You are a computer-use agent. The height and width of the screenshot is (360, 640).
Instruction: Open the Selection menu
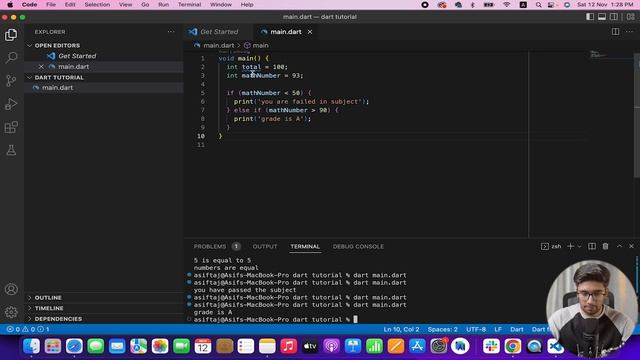[x=97, y=4]
